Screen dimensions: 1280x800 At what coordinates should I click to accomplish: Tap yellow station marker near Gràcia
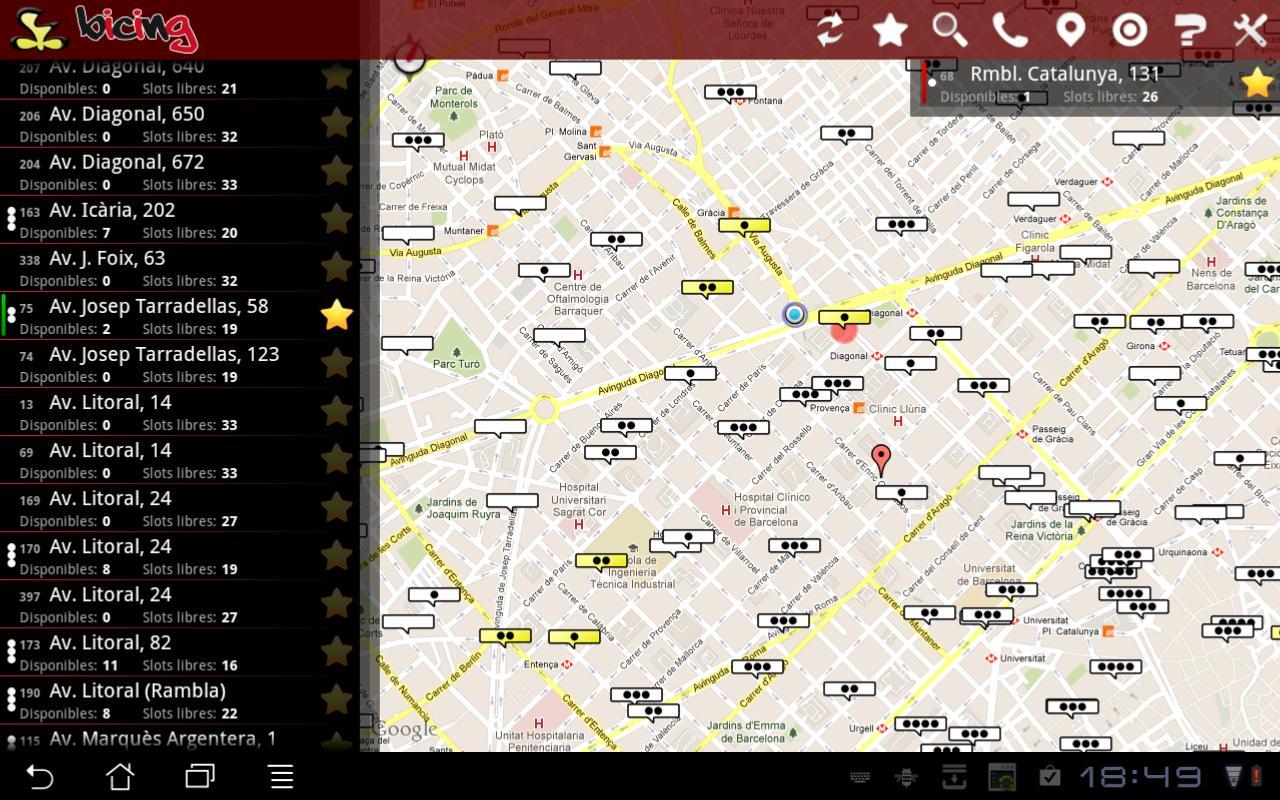click(x=744, y=227)
